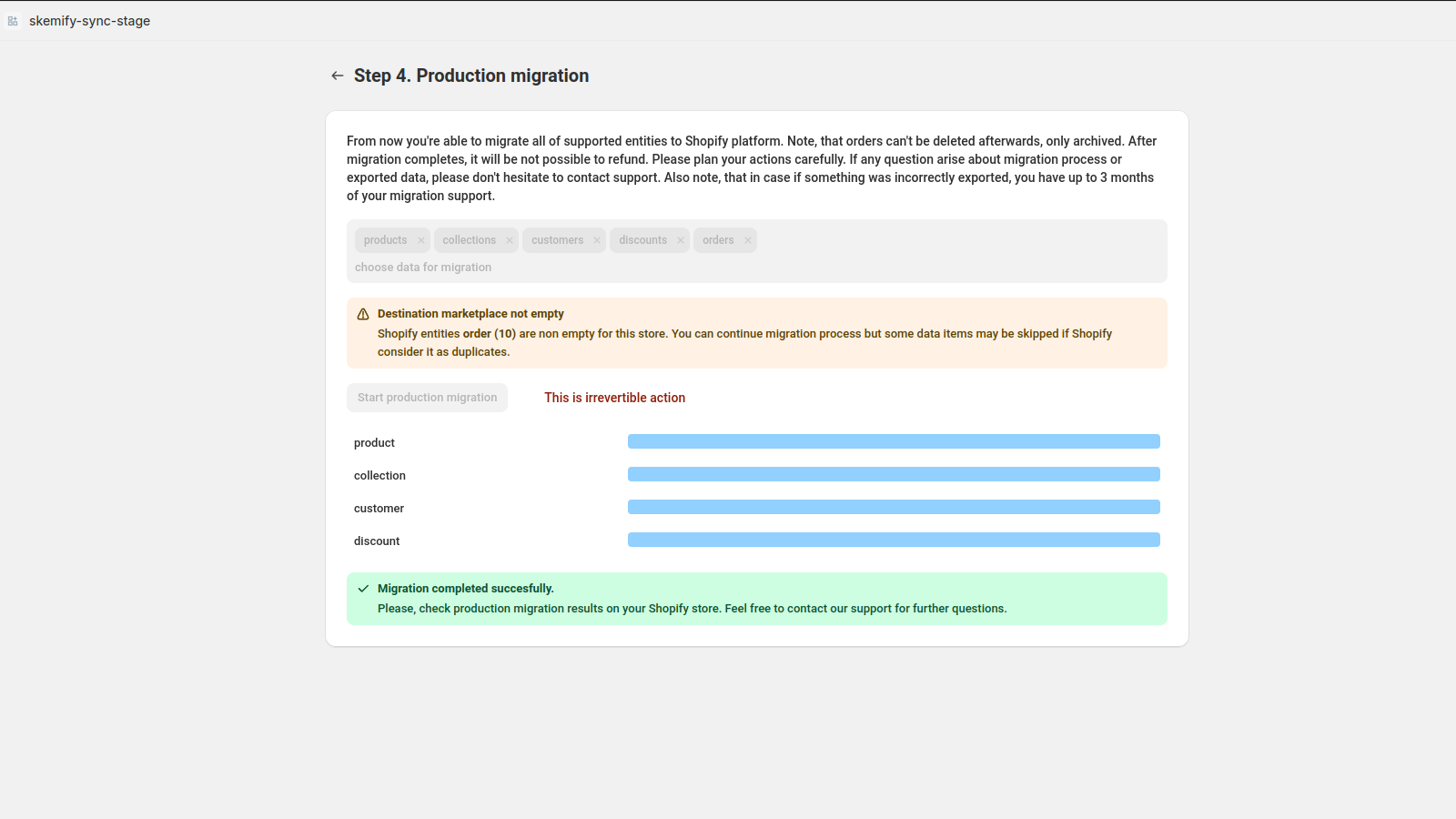Select the discounts tag label
This screenshot has height=819, width=1456.
click(x=643, y=240)
